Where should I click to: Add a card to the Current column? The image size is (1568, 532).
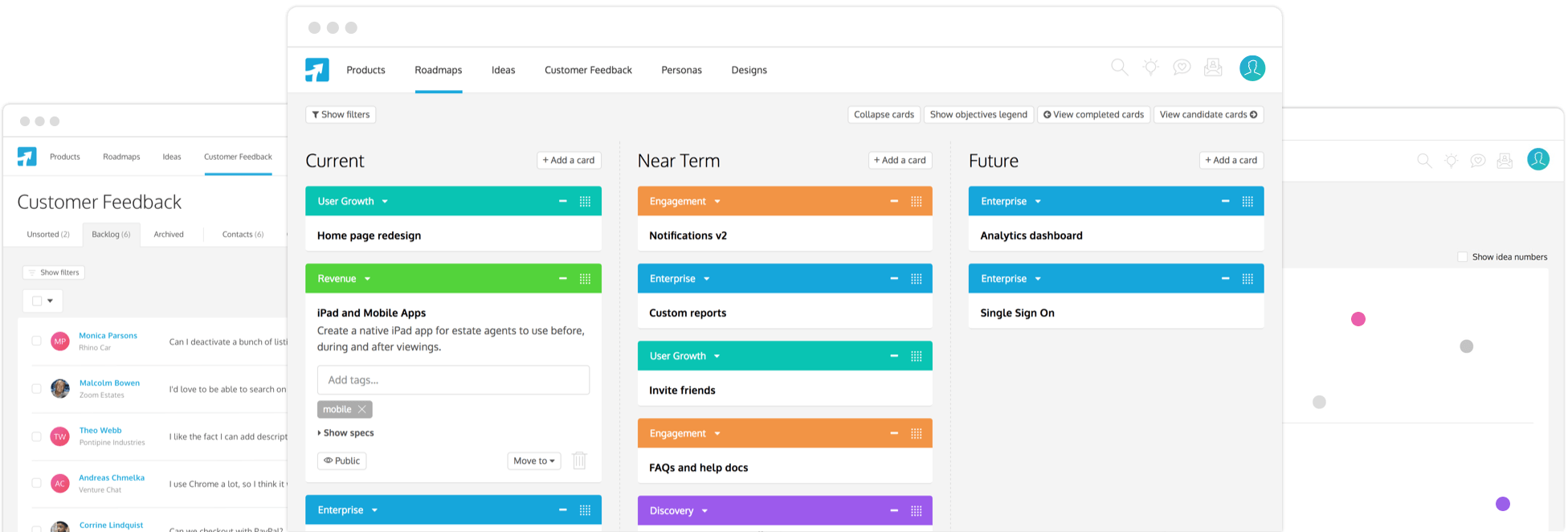(x=569, y=161)
